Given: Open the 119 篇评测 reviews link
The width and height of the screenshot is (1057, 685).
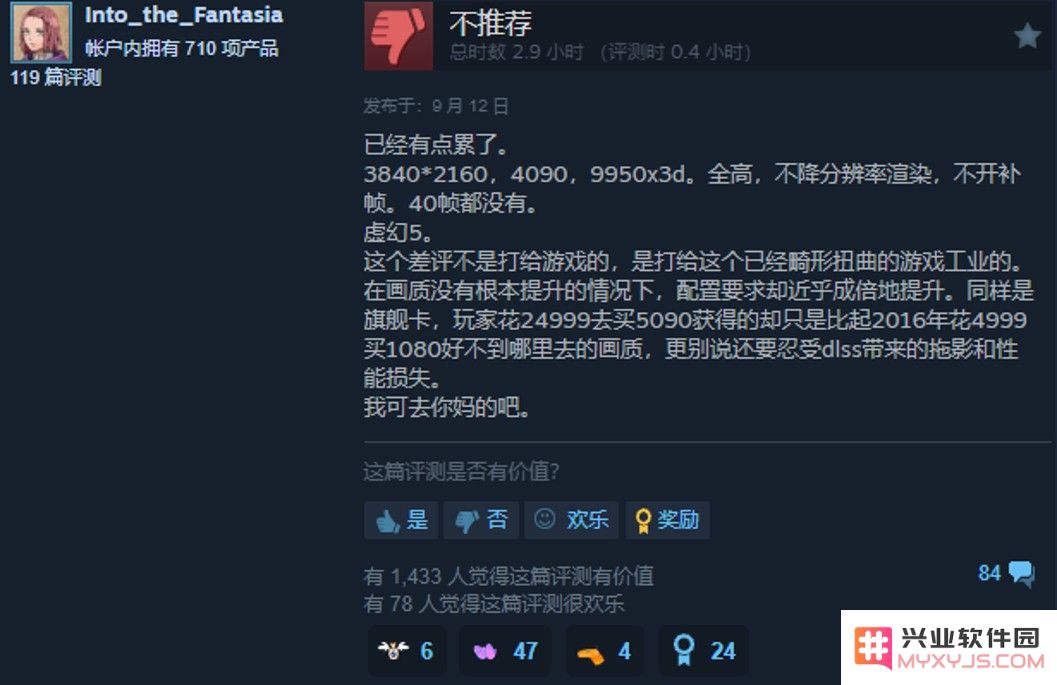Looking at the screenshot, I should click(x=56, y=78).
